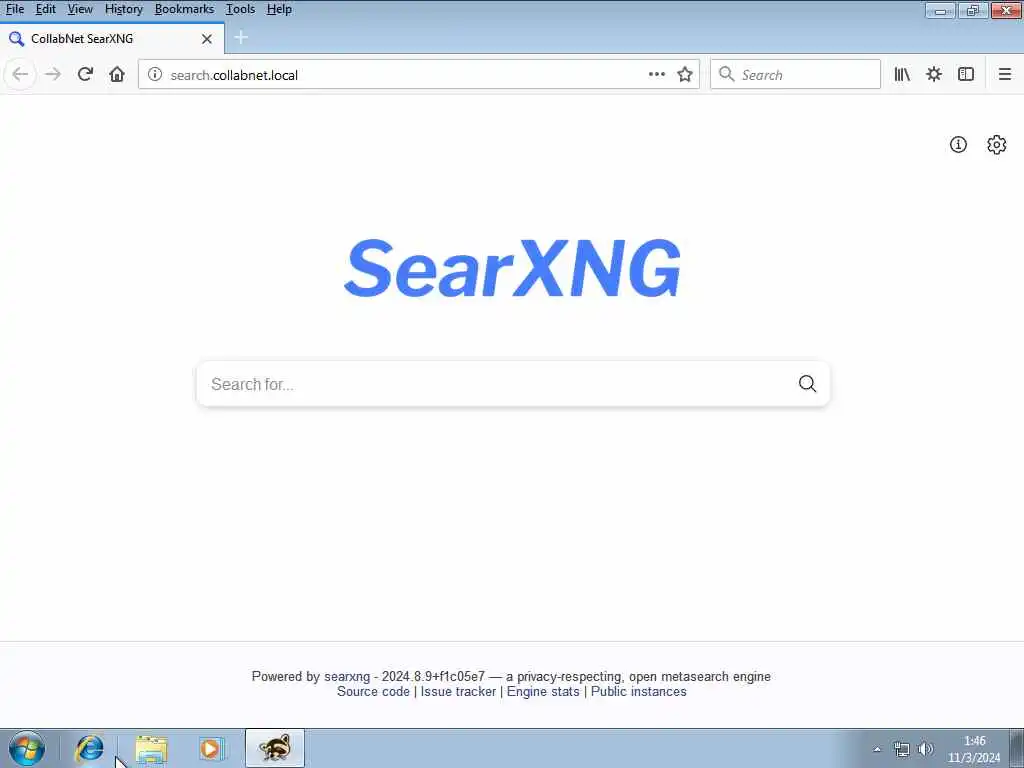Launch Internet Explorer from taskbar
This screenshot has height=768, width=1024.
pyautogui.click(x=89, y=748)
